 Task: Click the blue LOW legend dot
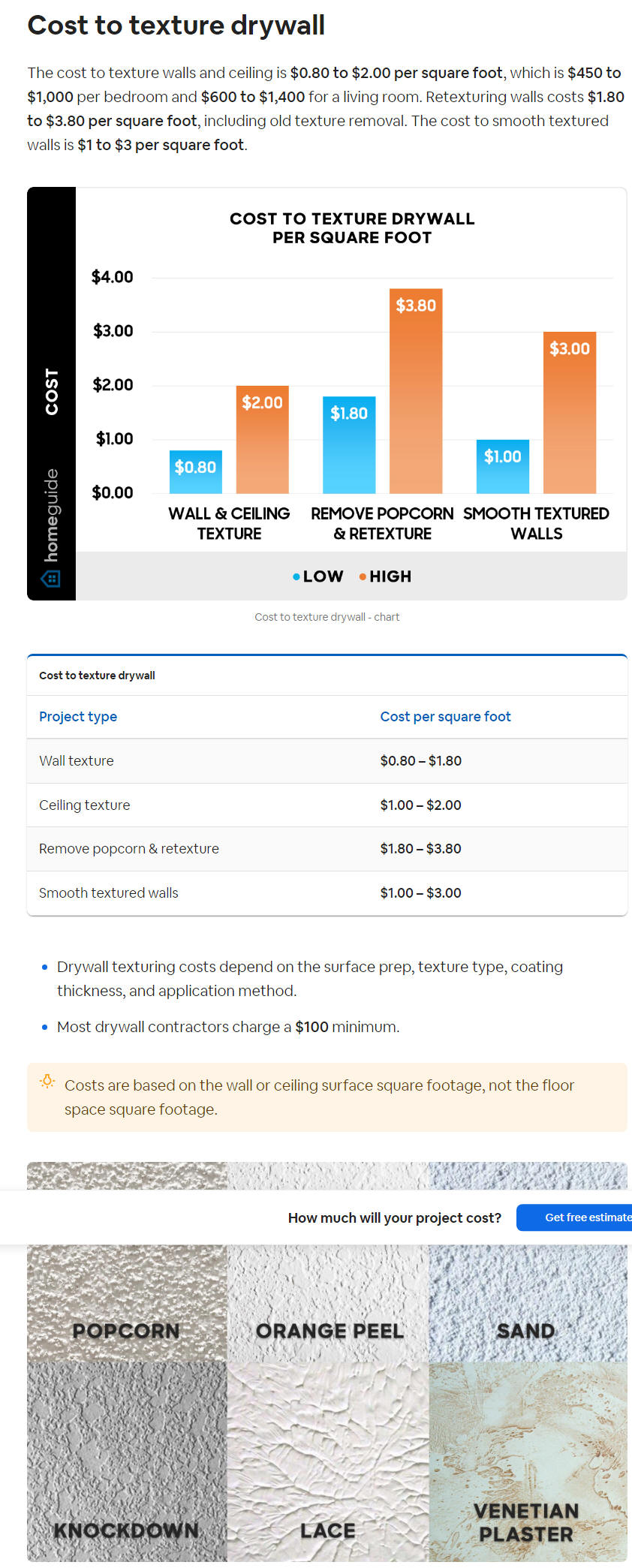coord(296,576)
